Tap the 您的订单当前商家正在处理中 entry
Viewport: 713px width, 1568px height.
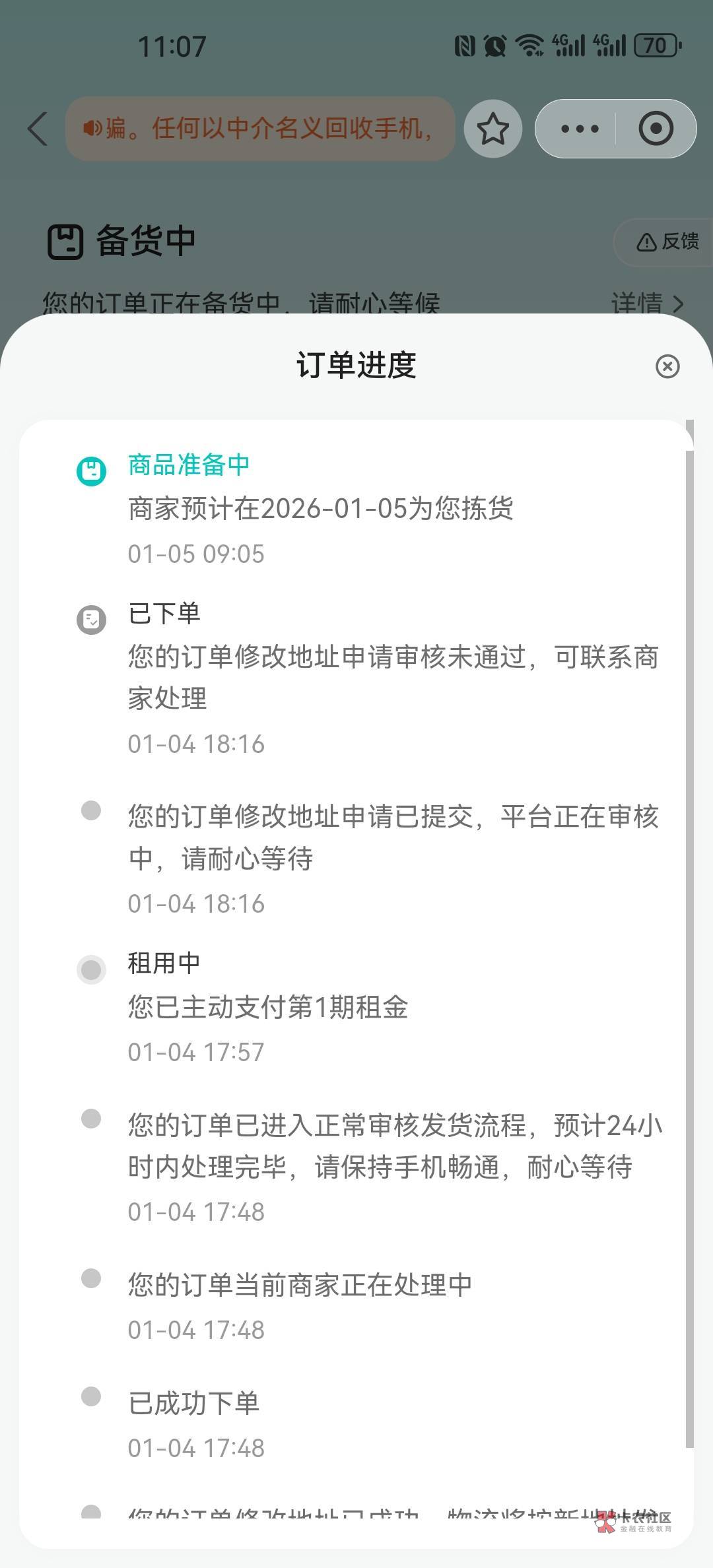(x=300, y=1286)
